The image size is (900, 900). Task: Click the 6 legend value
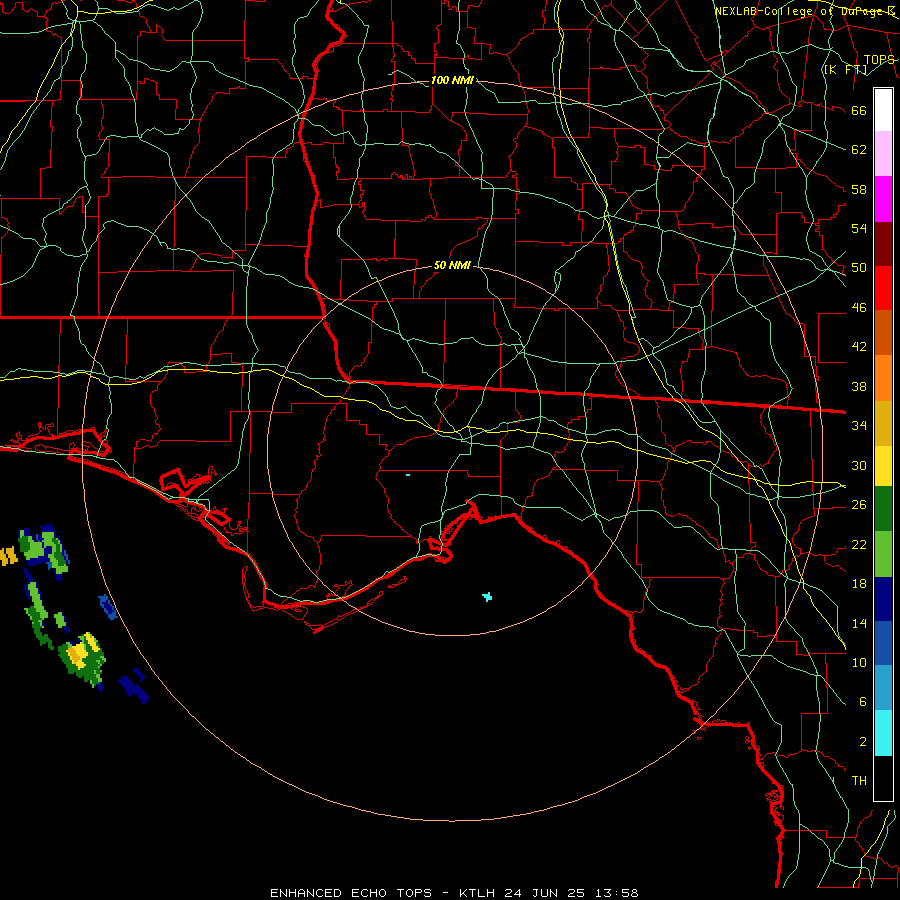point(862,701)
